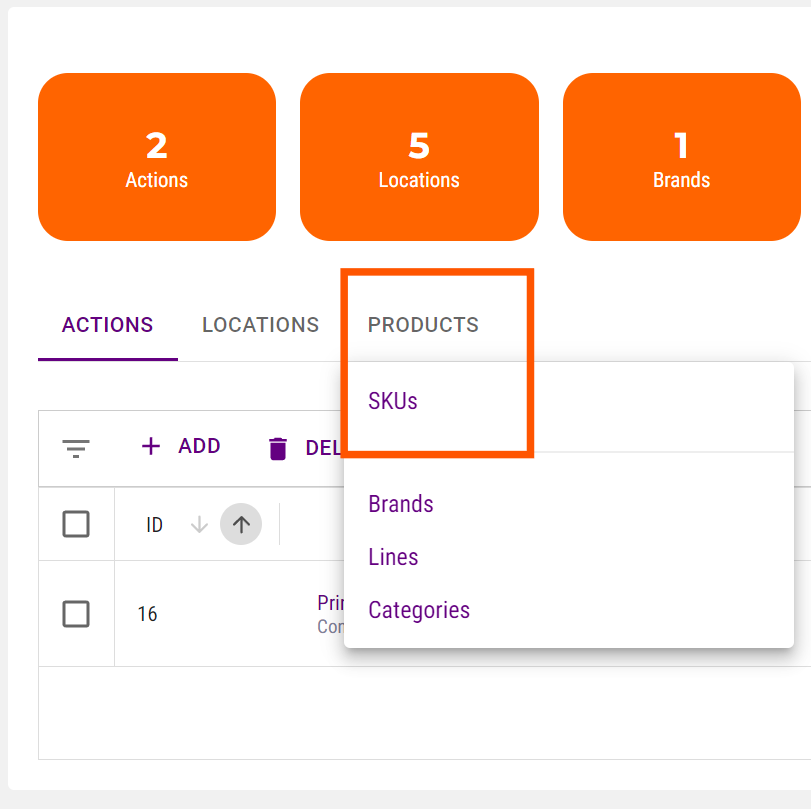Select Lines from the Products menu
The image size is (811, 809).
pyautogui.click(x=393, y=557)
